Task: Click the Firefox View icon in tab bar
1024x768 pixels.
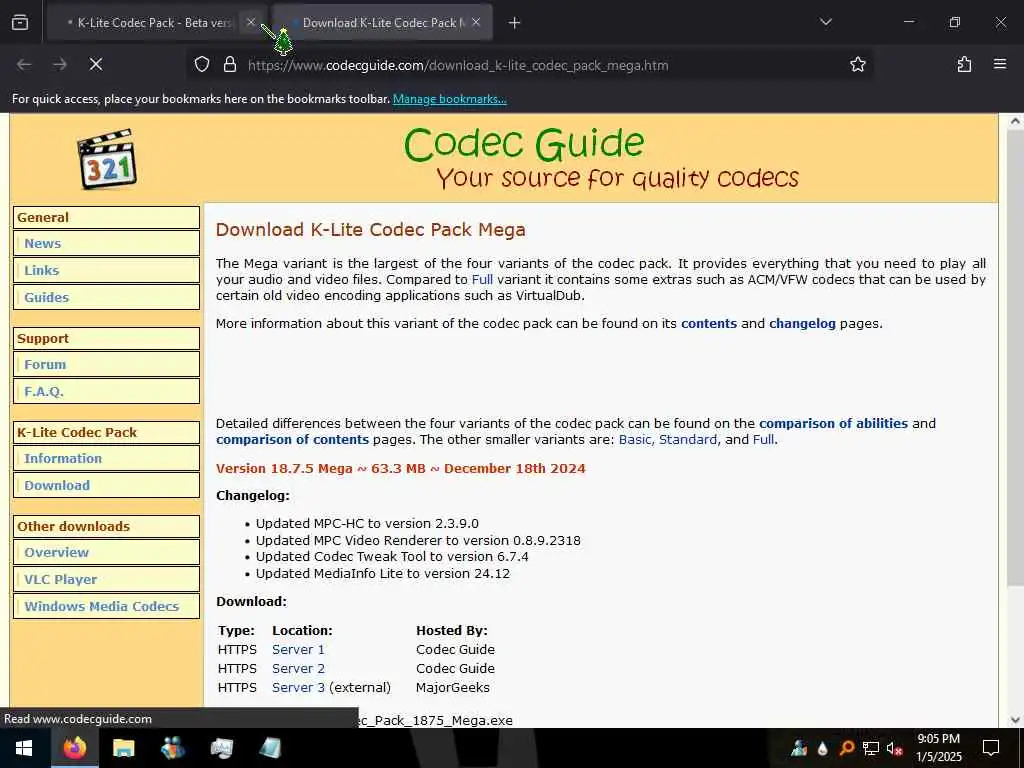Action: [x=20, y=22]
